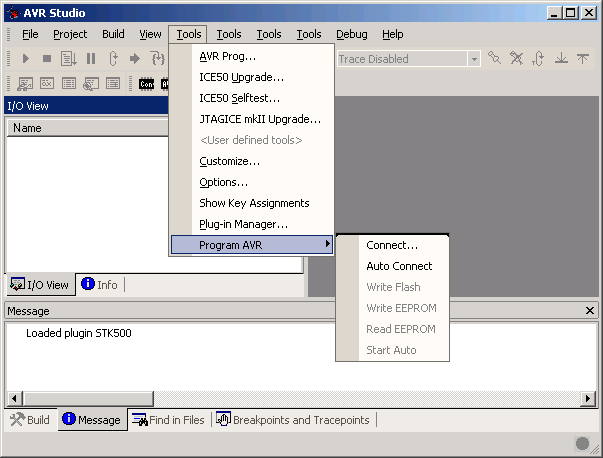The width and height of the screenshot is (603, 458).
Task: Click the Write EEPROM submenu item
Action: click(x=392, y=308)
